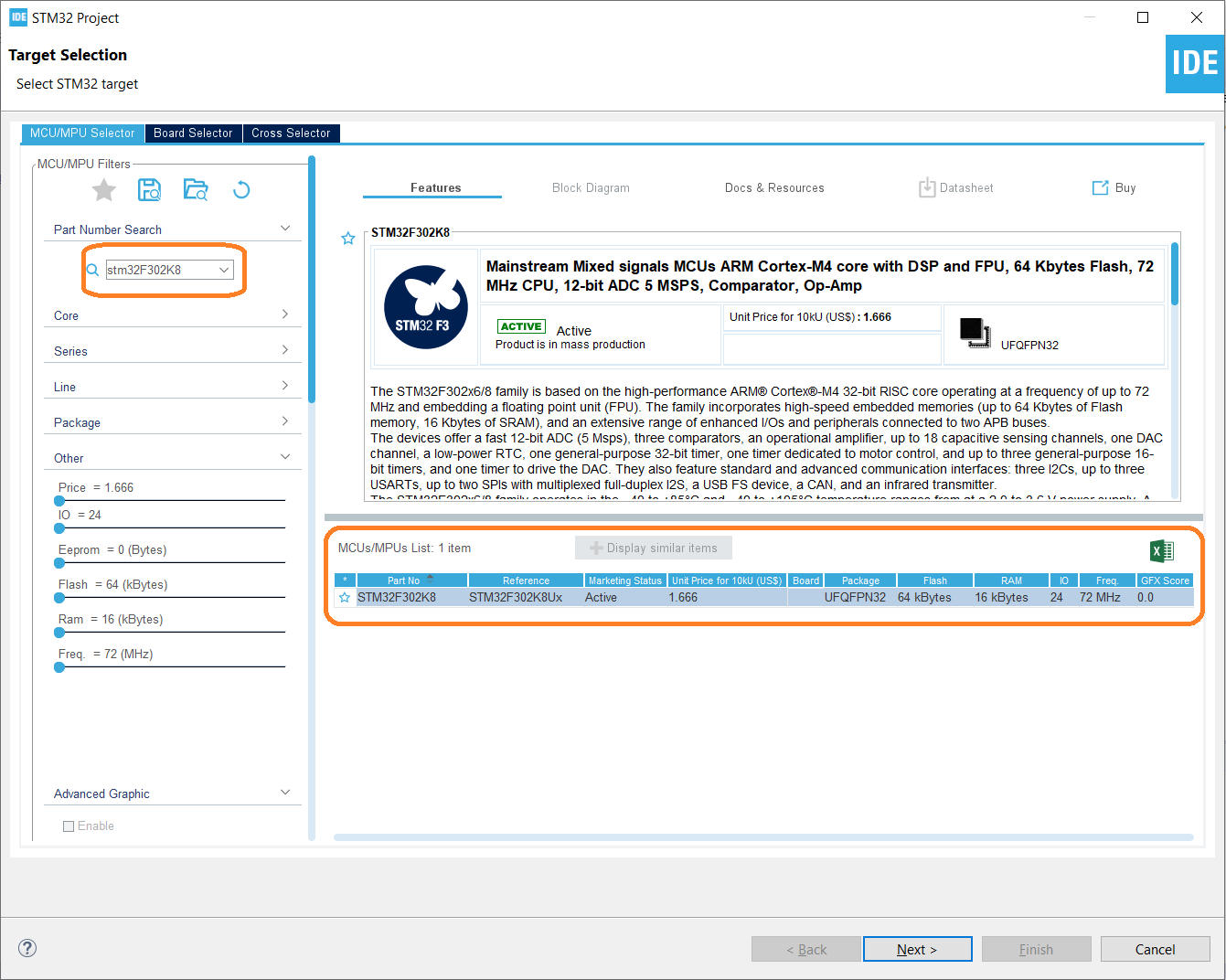Viewport: 1226px width, 980px height.
Task: Expand the Series filter section
Action: point(285,350)
